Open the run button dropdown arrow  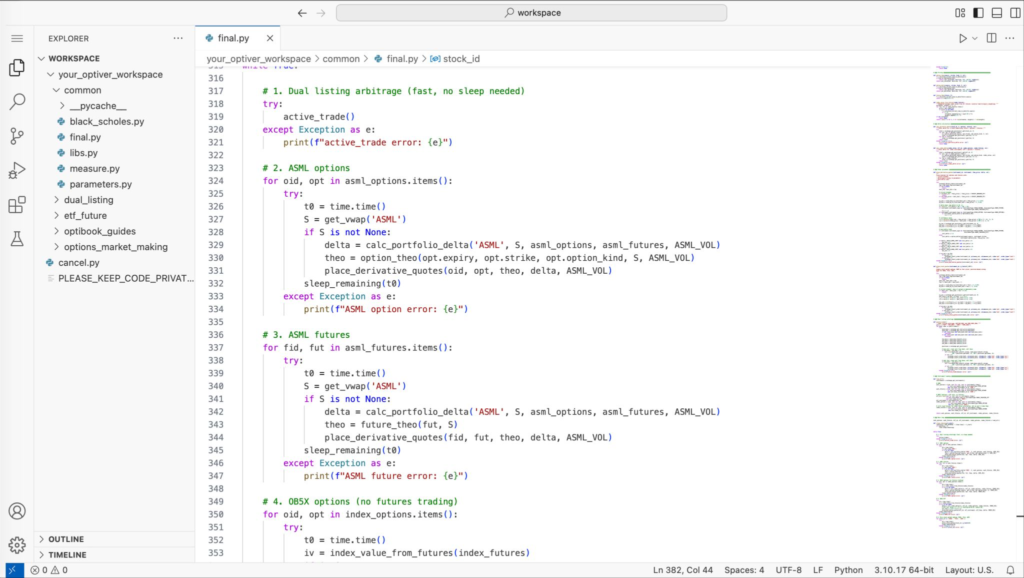click(x=974, y=39)
